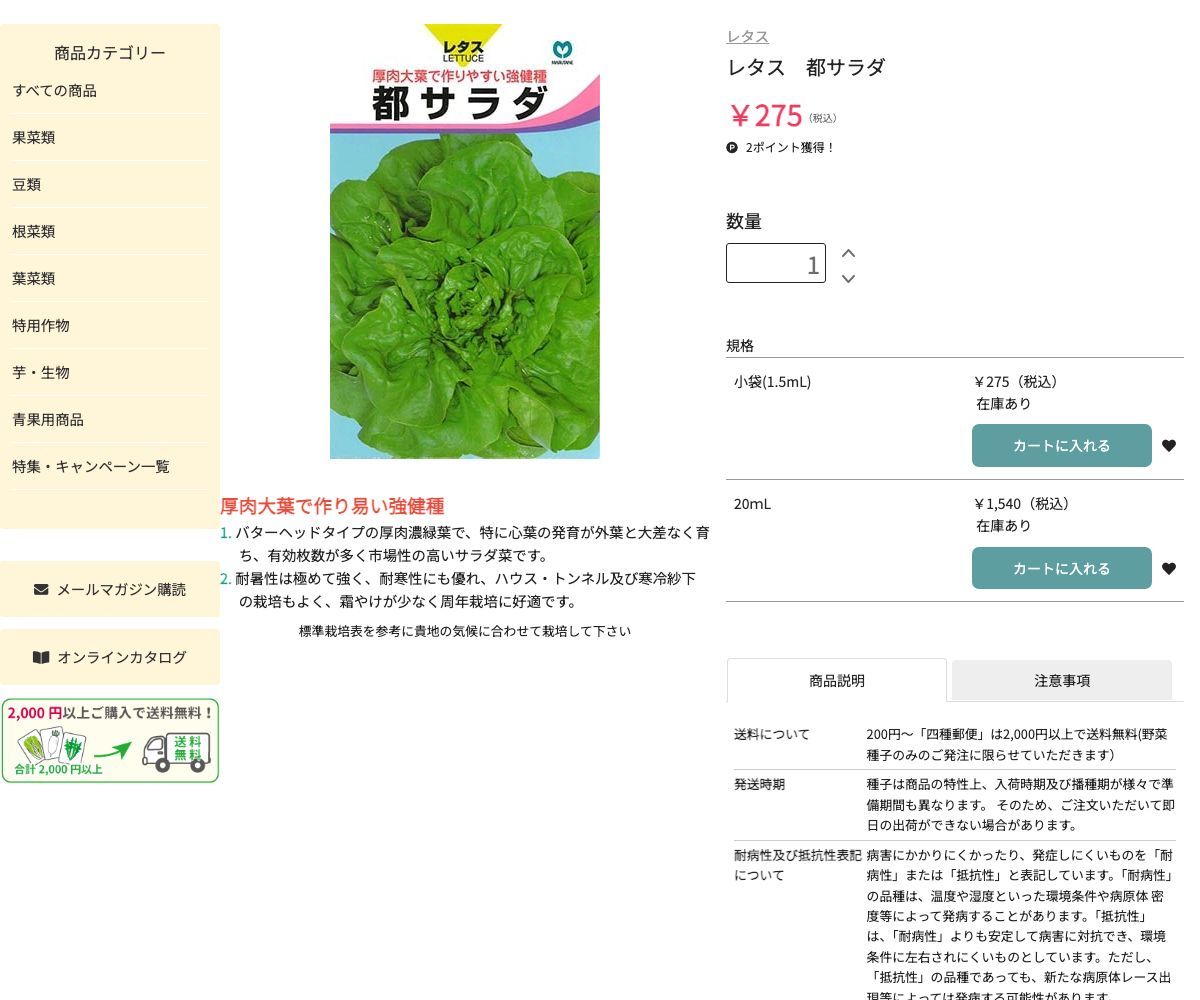Open the 豆類 category
Image resolution: width=1200 pixels, height=1000 pixels.
(26, 184)
